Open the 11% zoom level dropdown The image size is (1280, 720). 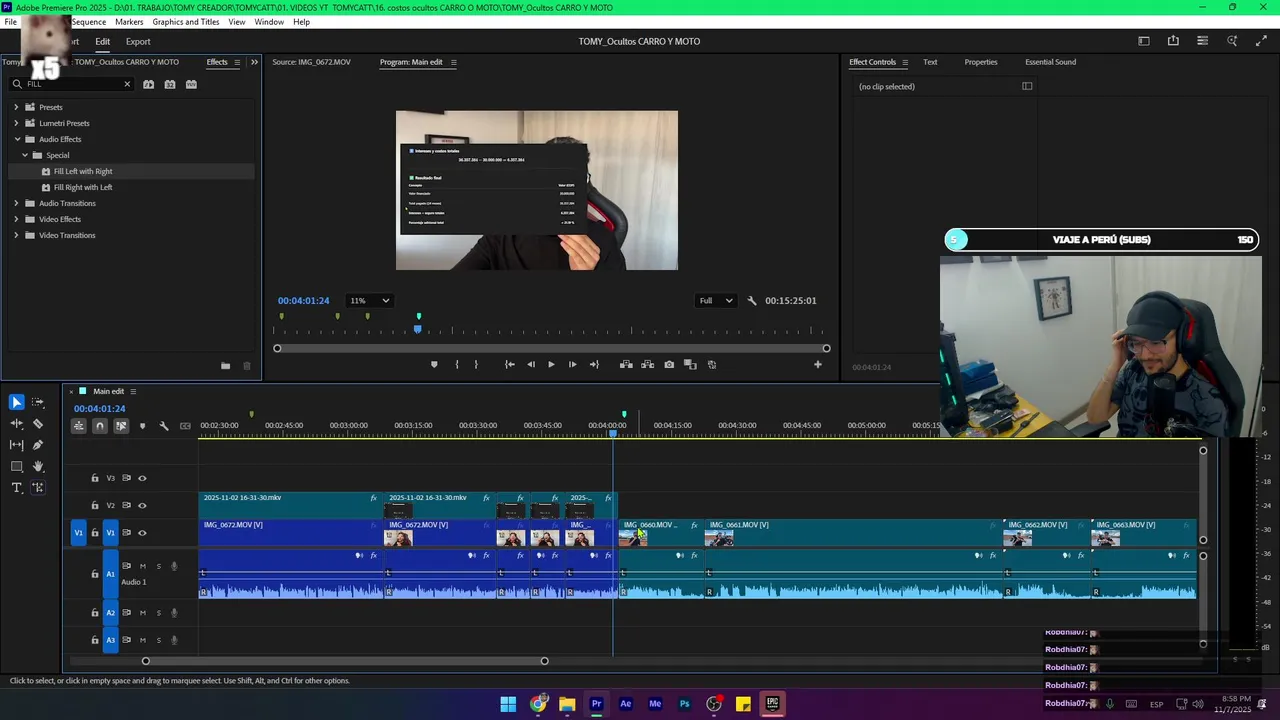(x=369, y=301)
